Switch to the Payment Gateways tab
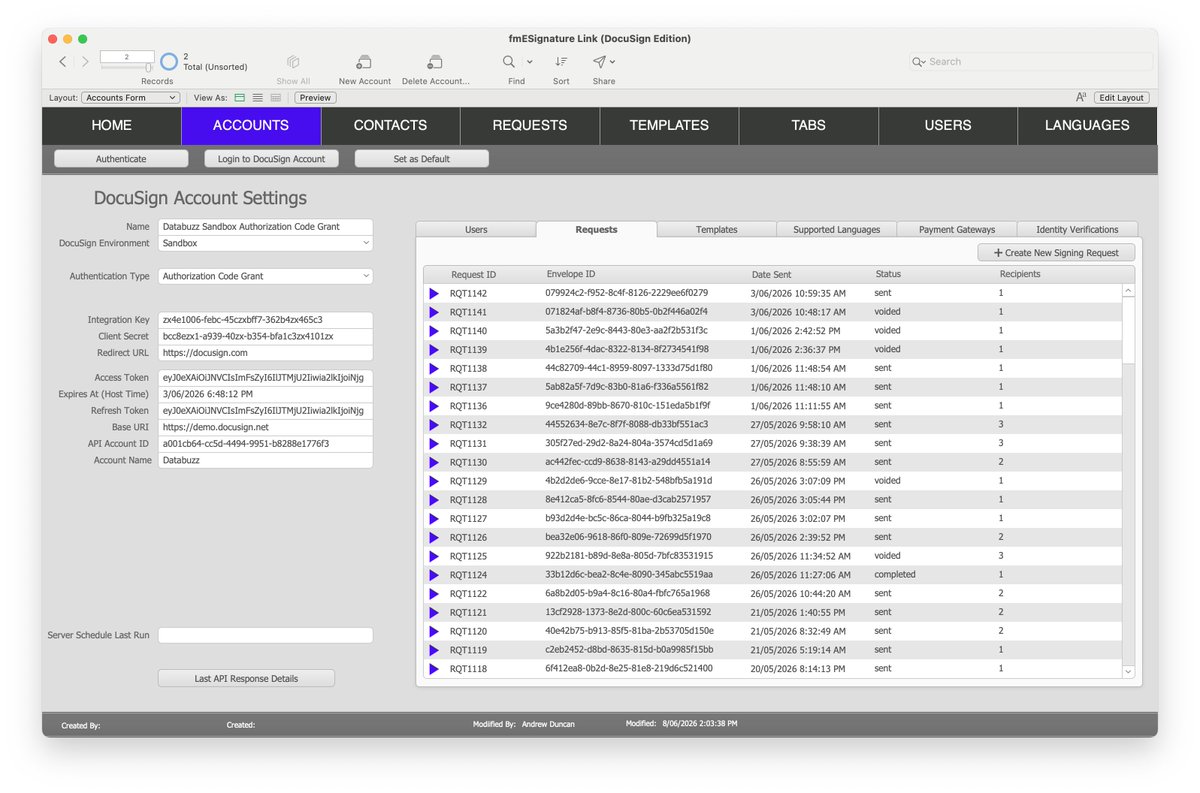 [957, 230]
